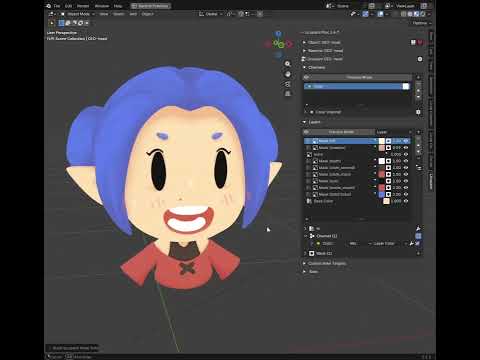Screen dimensions: 480x360
Task: Click the blue Z axis on the navigation gizmo
Action: (x=279, y=34)
